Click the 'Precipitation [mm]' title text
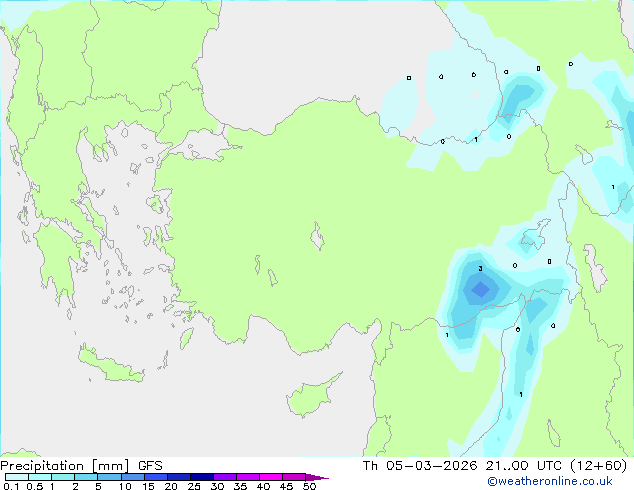 coord(65,466)
